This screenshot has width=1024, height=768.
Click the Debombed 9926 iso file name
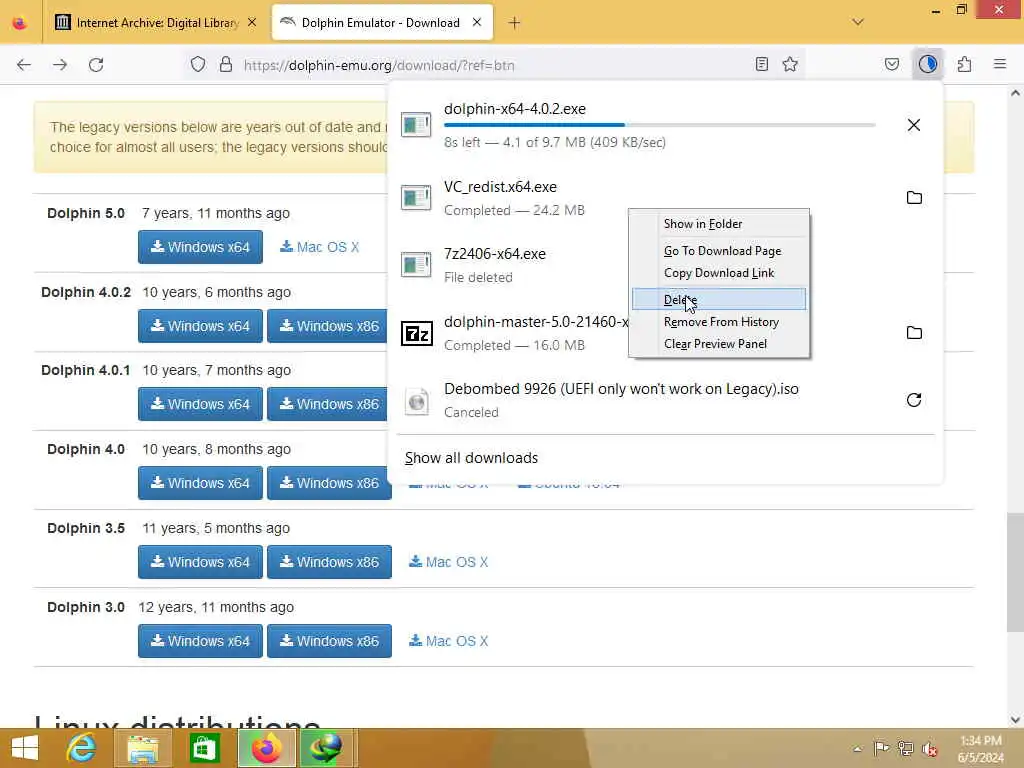(x=621, y=389)
